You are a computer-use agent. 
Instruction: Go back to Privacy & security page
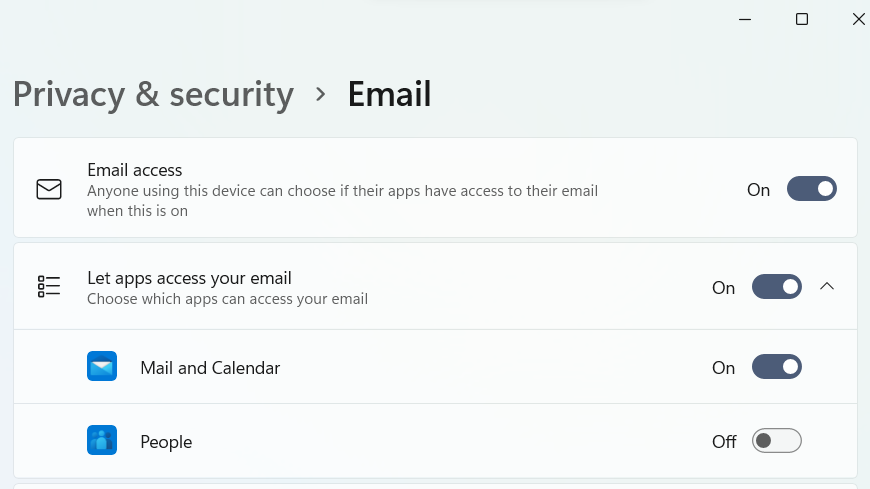click(x=153, y=94)
